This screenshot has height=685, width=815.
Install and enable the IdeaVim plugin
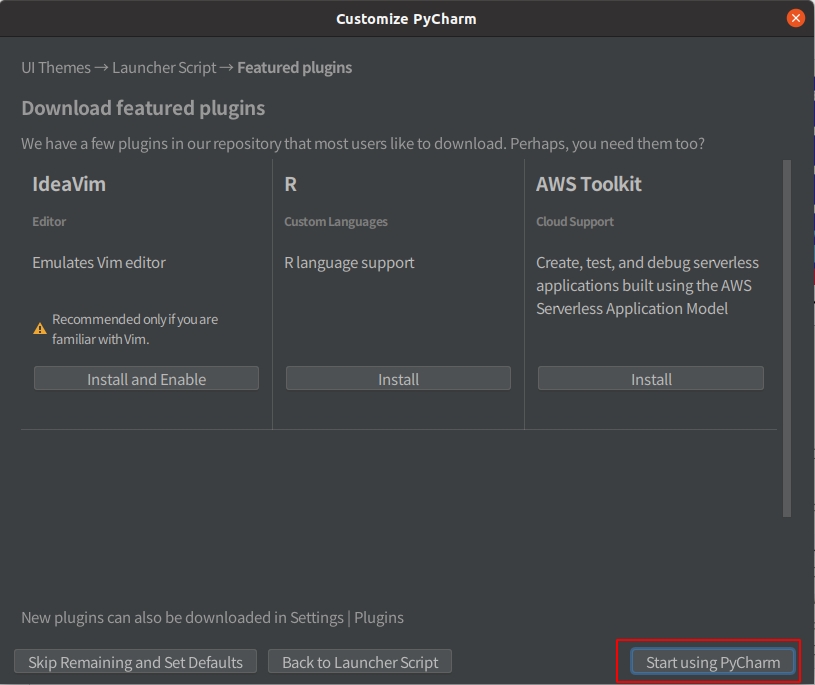coord(146,379)
